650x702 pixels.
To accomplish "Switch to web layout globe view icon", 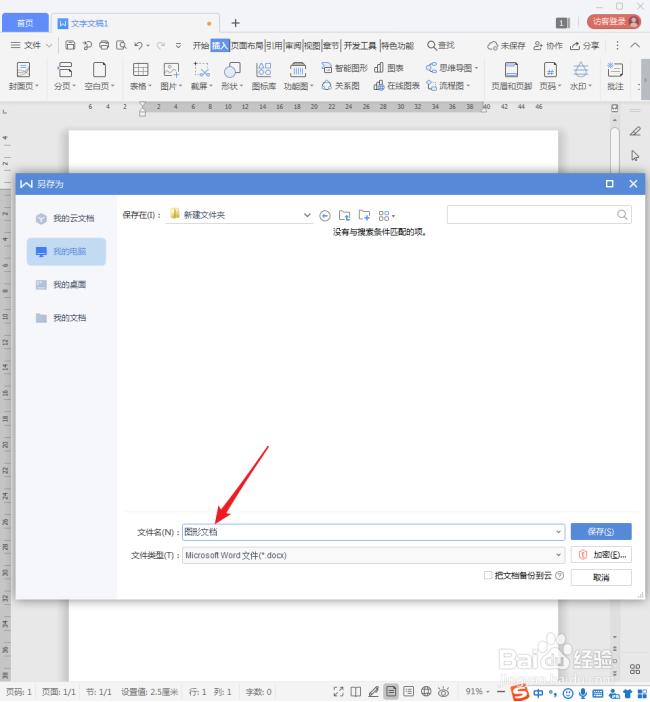I will pyautogui.click(x=426, y=692).
